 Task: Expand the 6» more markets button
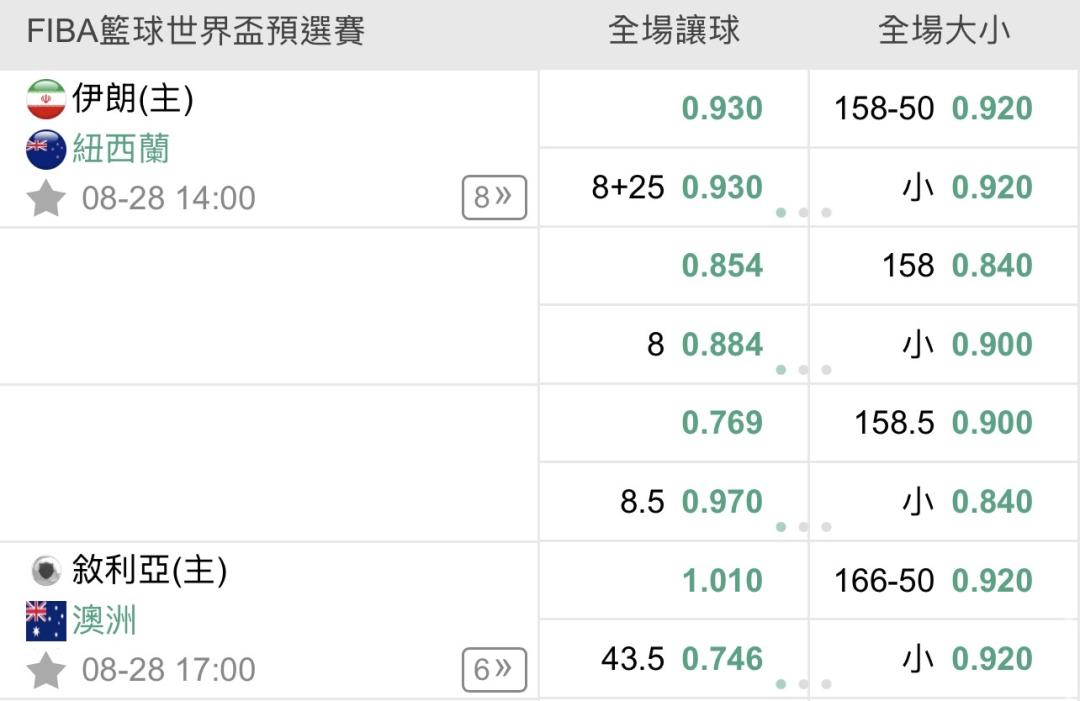494,670
